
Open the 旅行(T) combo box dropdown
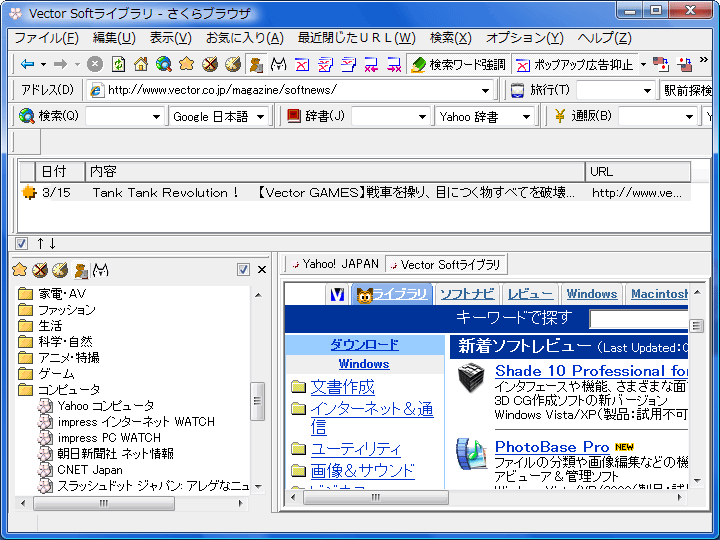pyautogui.click(x=647, y=90)
